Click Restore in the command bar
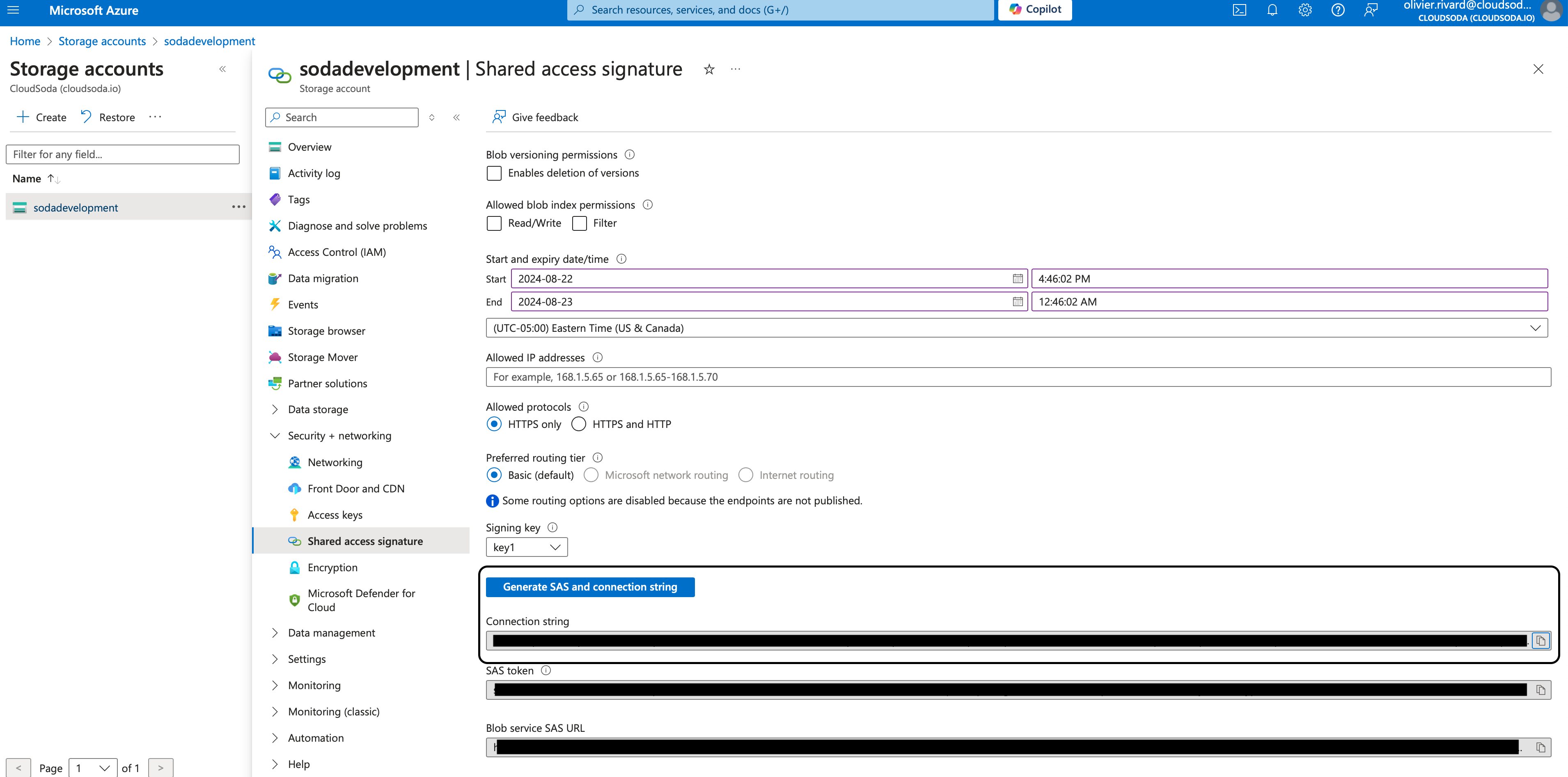The image size is (1568, 777). [x=108, y=117]
